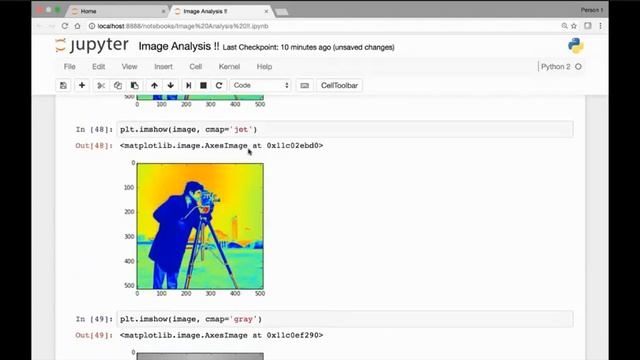Open the Cell menu
The width and height of the screenshot is (640, 360).
pyautogui.click(x=196, y=67)
